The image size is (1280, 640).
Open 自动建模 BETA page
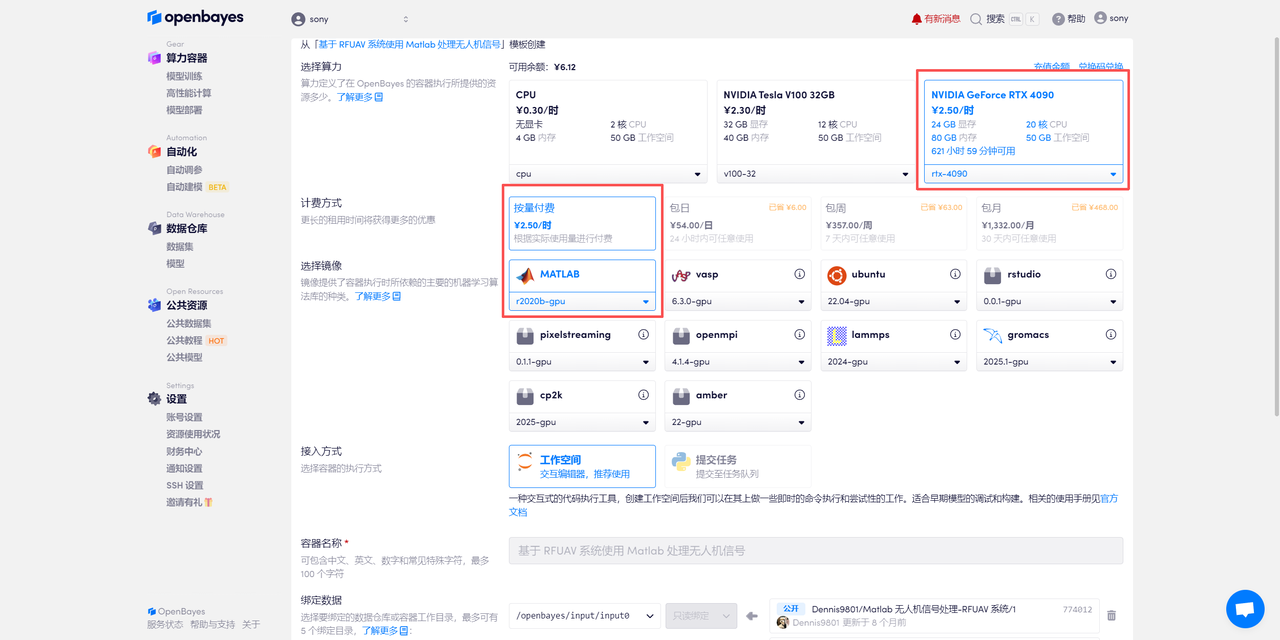(197, 187)
